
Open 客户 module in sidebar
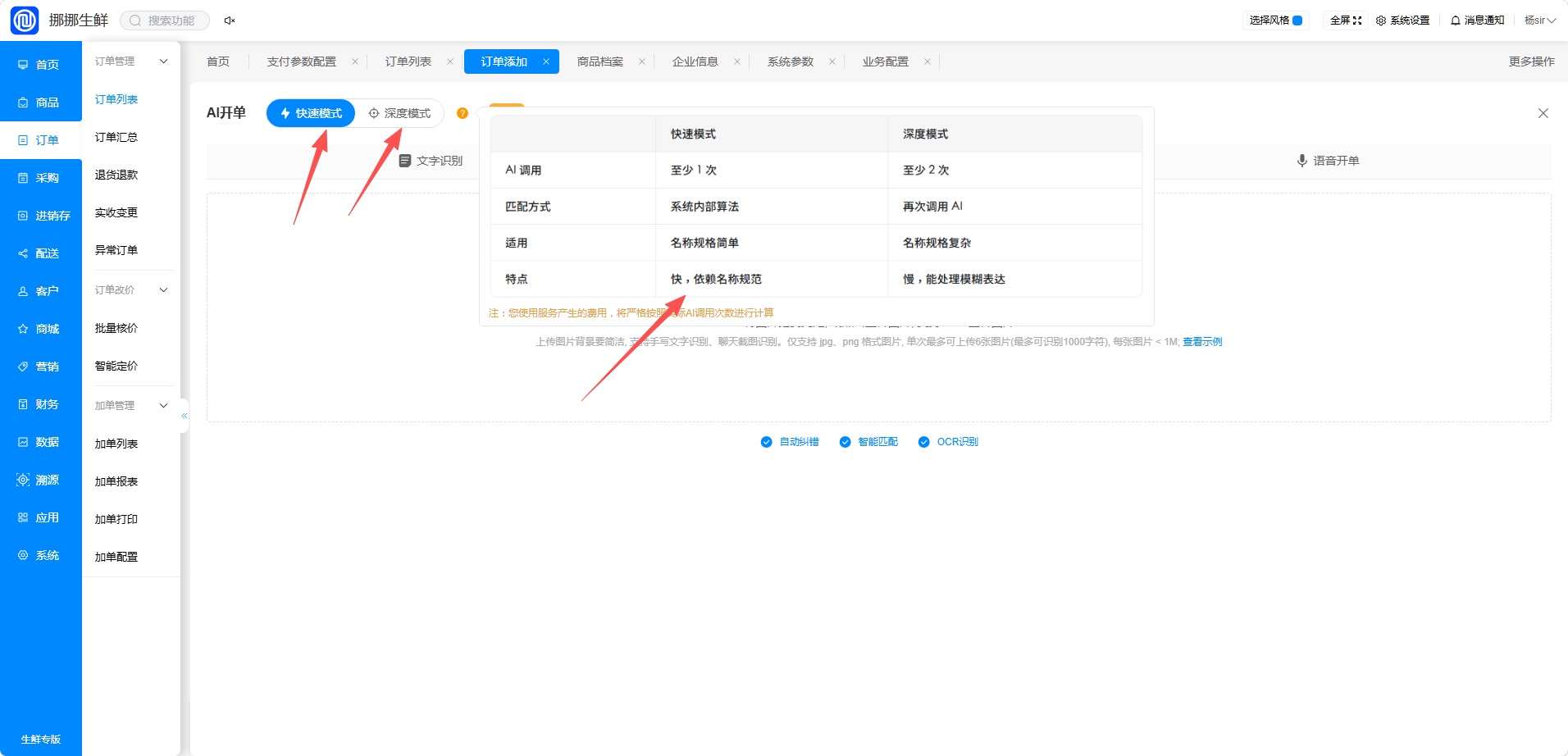[x=41, y=291]
